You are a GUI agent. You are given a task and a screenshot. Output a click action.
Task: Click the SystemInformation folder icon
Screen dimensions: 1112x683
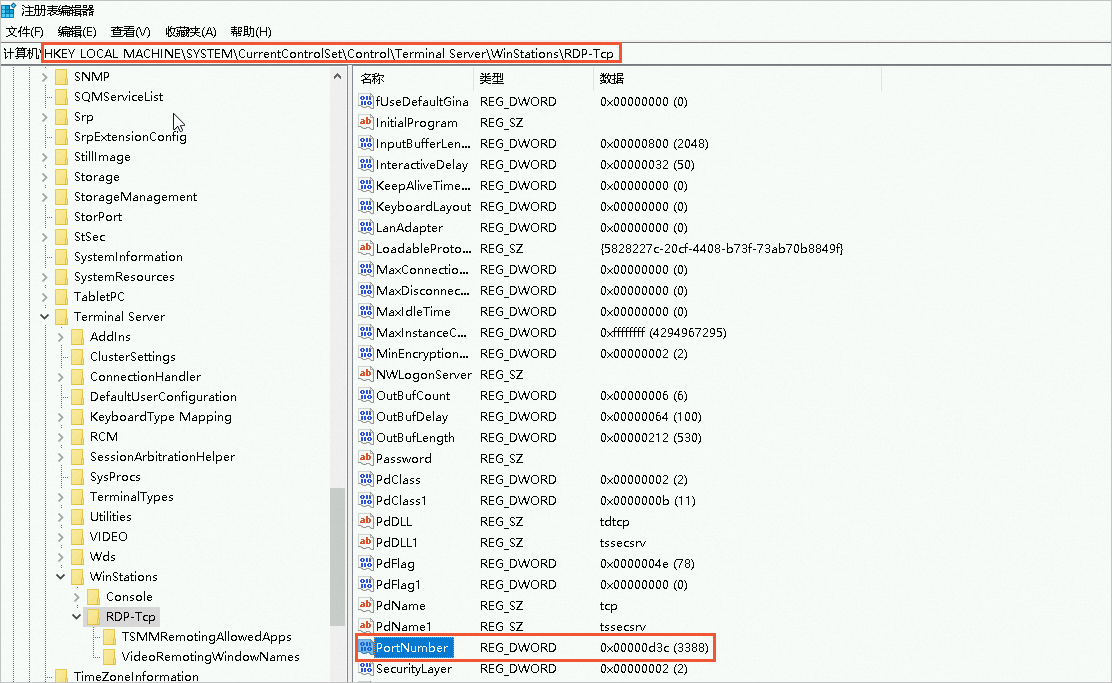(x=61, y=257)
